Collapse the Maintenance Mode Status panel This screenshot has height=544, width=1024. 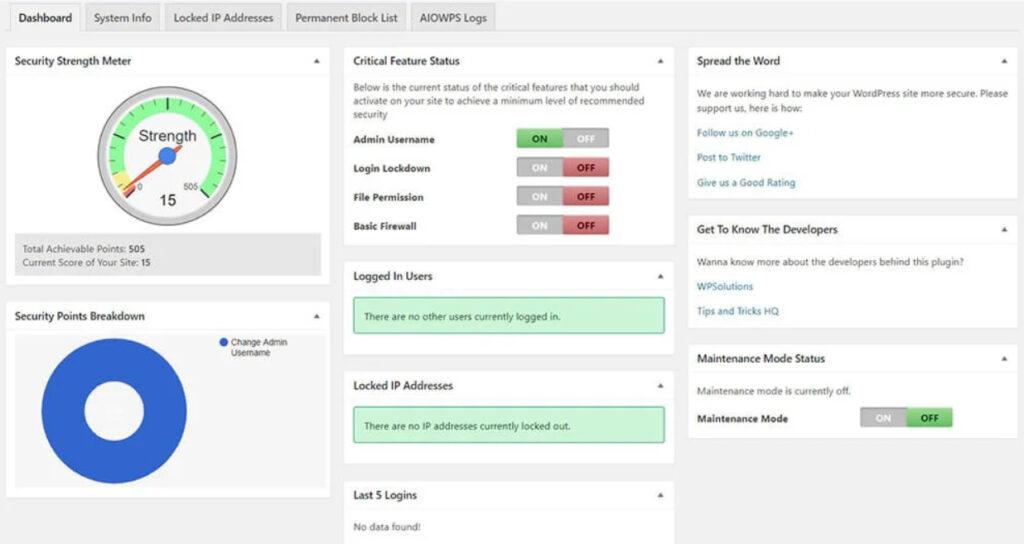pos(1003,358)
